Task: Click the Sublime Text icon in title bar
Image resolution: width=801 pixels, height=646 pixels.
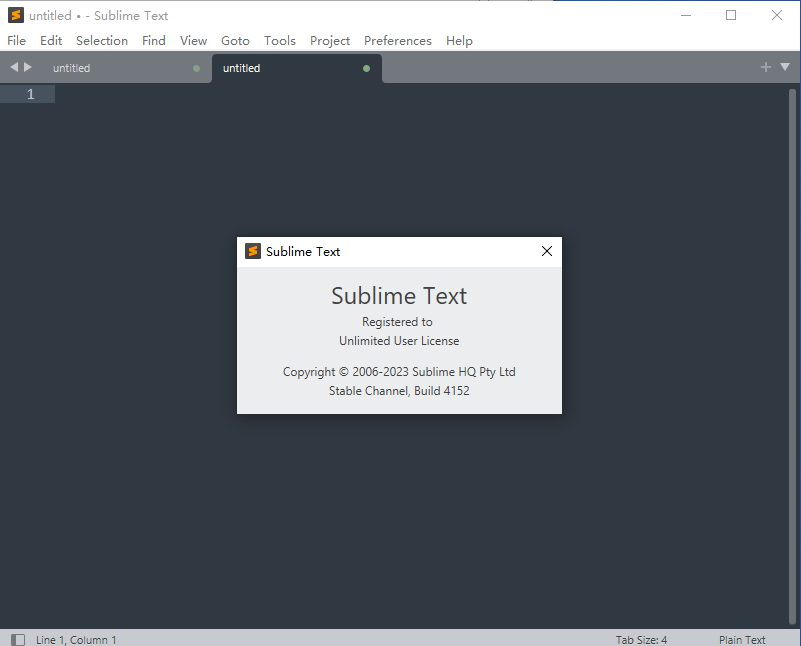Action: pos(16,15)
